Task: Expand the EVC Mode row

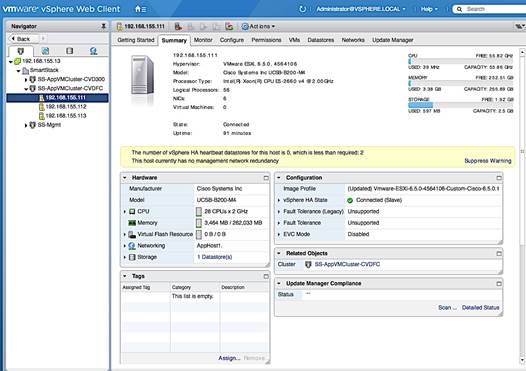Action: point(279,234)
